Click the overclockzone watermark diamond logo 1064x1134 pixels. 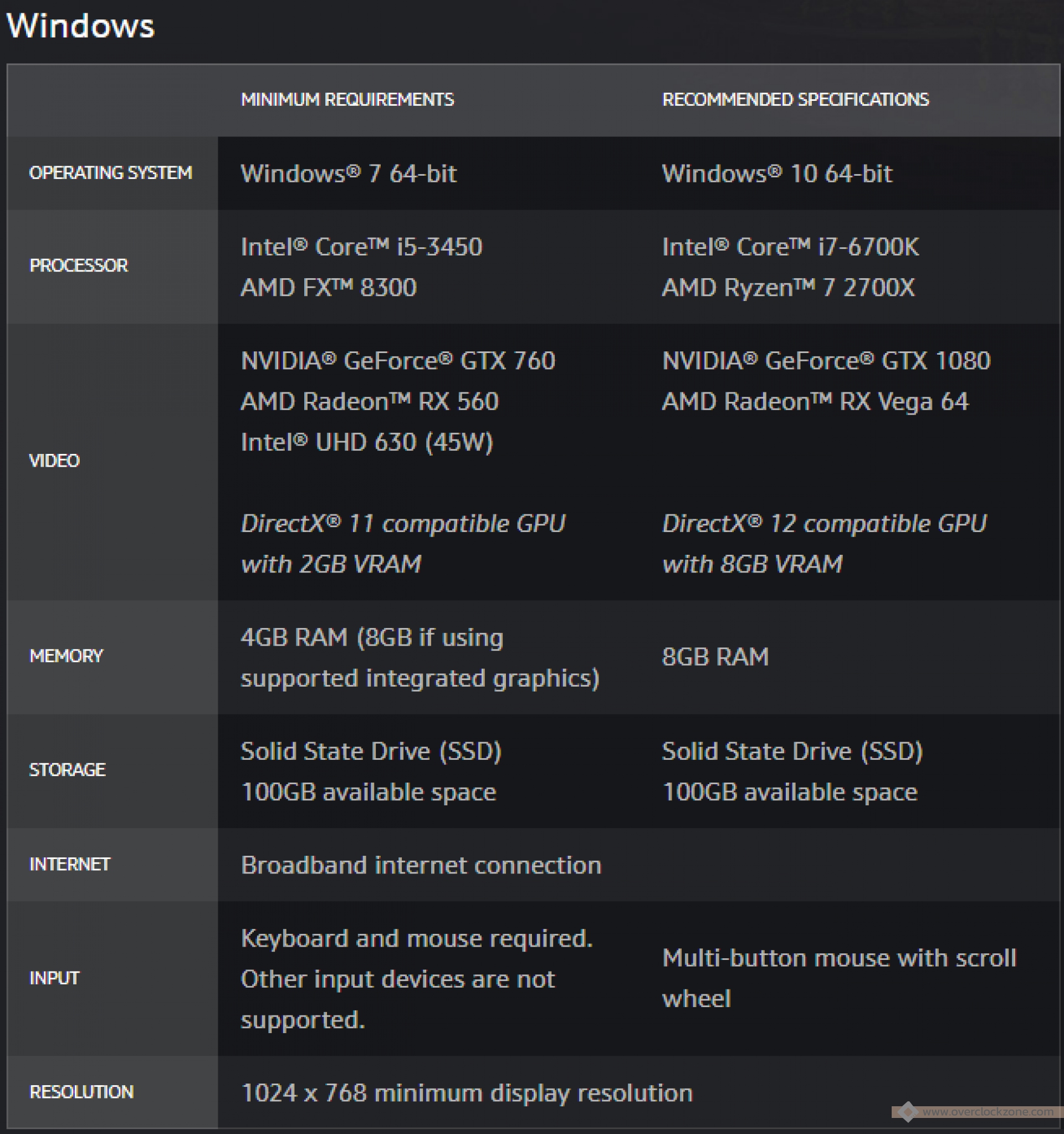pos(908,1111)
